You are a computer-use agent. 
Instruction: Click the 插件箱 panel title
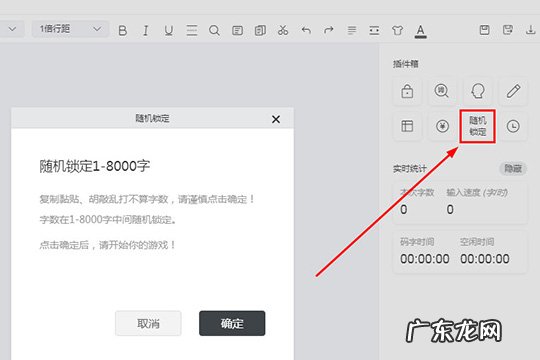[406, 64]
